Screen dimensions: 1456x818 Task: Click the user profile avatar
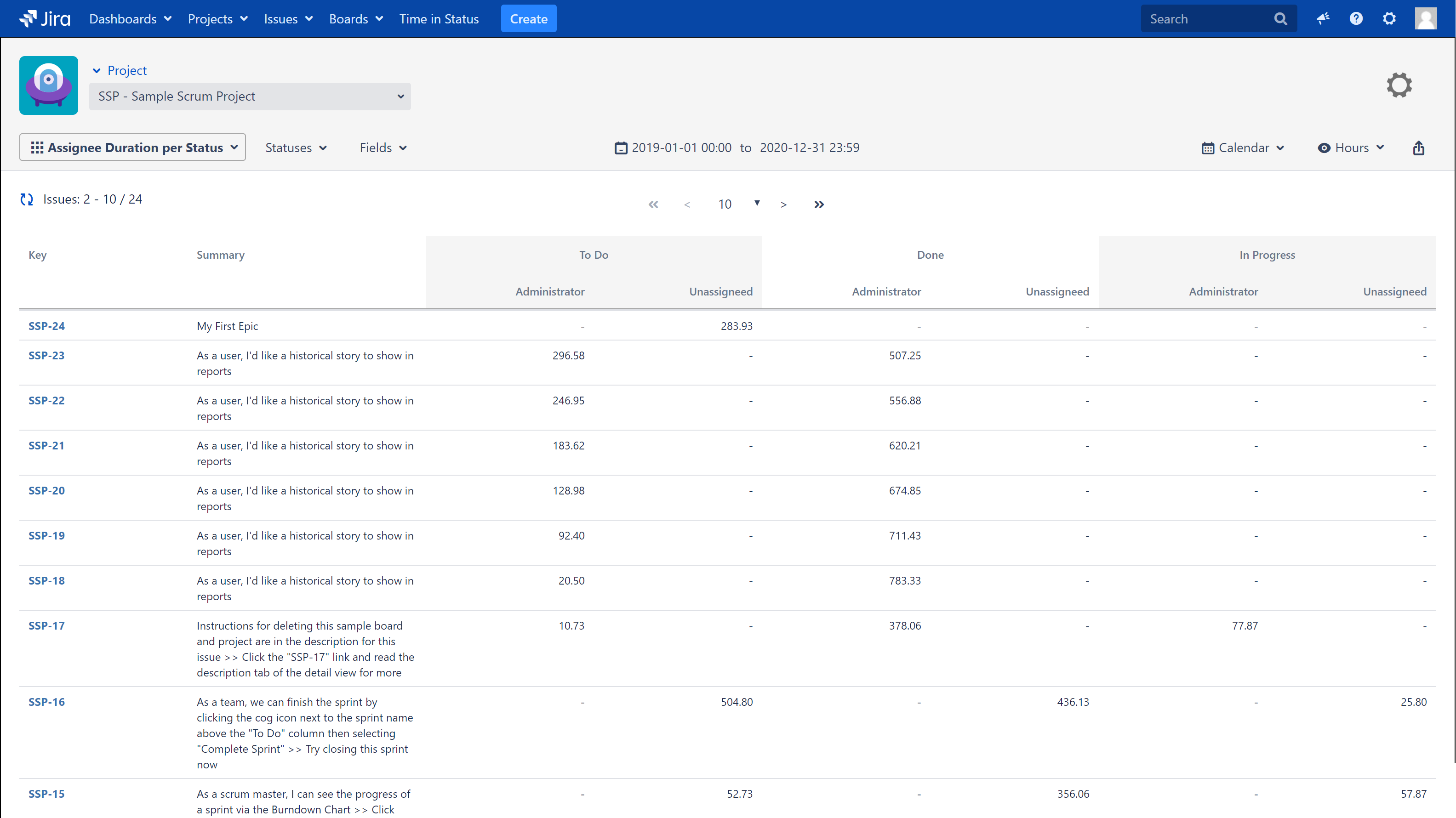(x=1426, y=19)
